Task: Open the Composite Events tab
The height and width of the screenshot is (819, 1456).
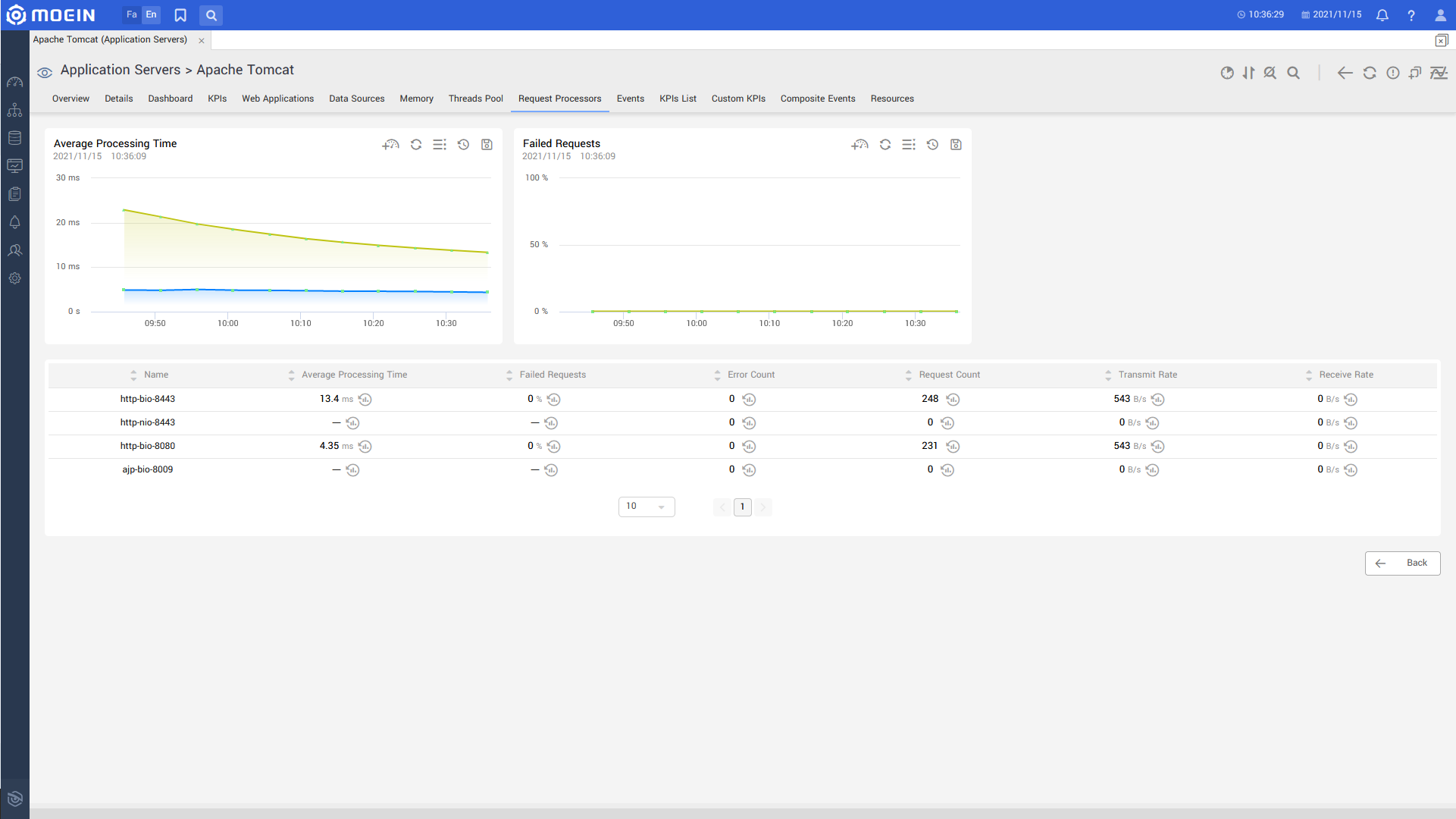Action: coord(818,99)
